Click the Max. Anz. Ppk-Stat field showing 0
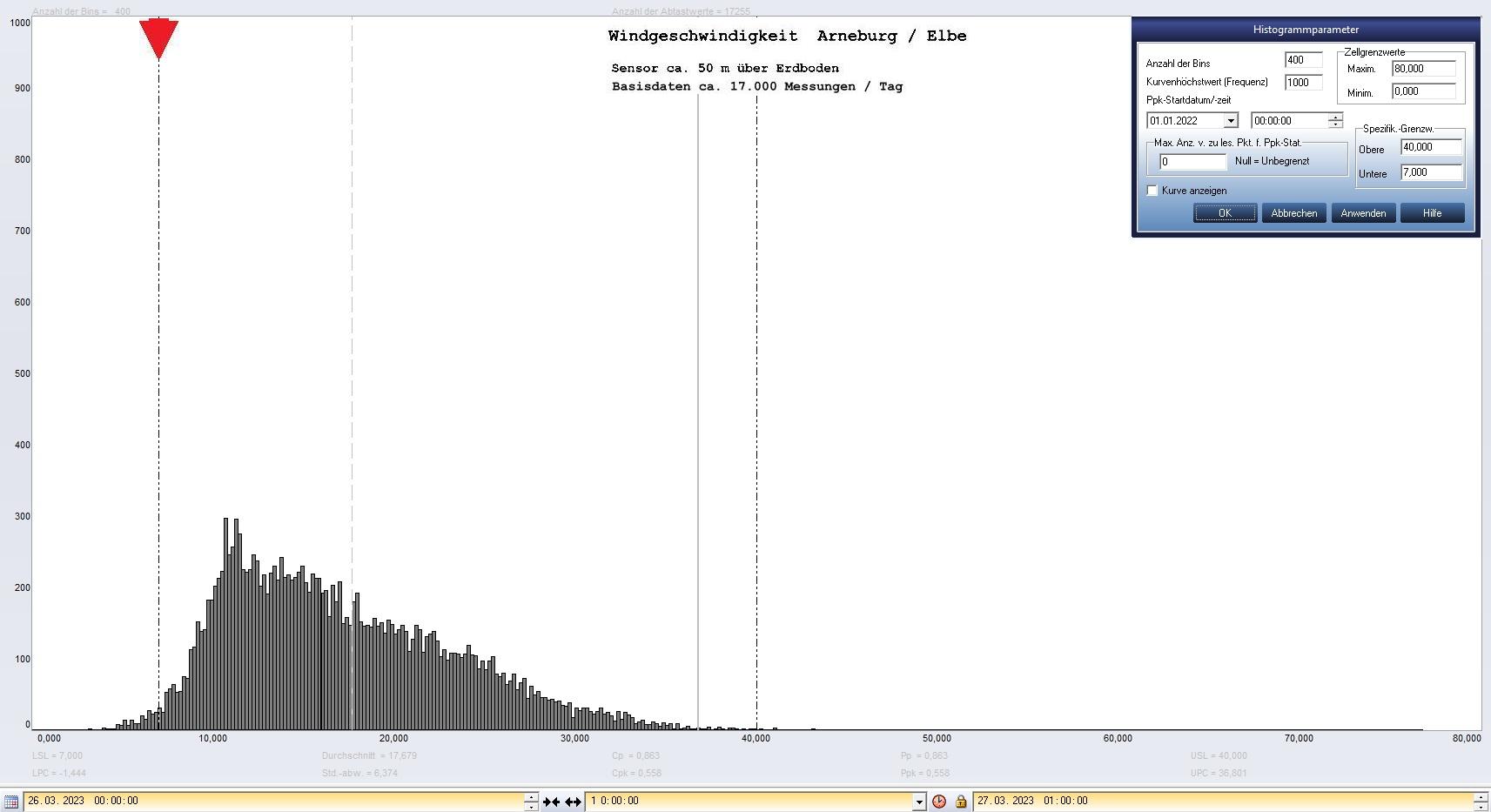1491x812 pixels. (x=1192, y=162)
